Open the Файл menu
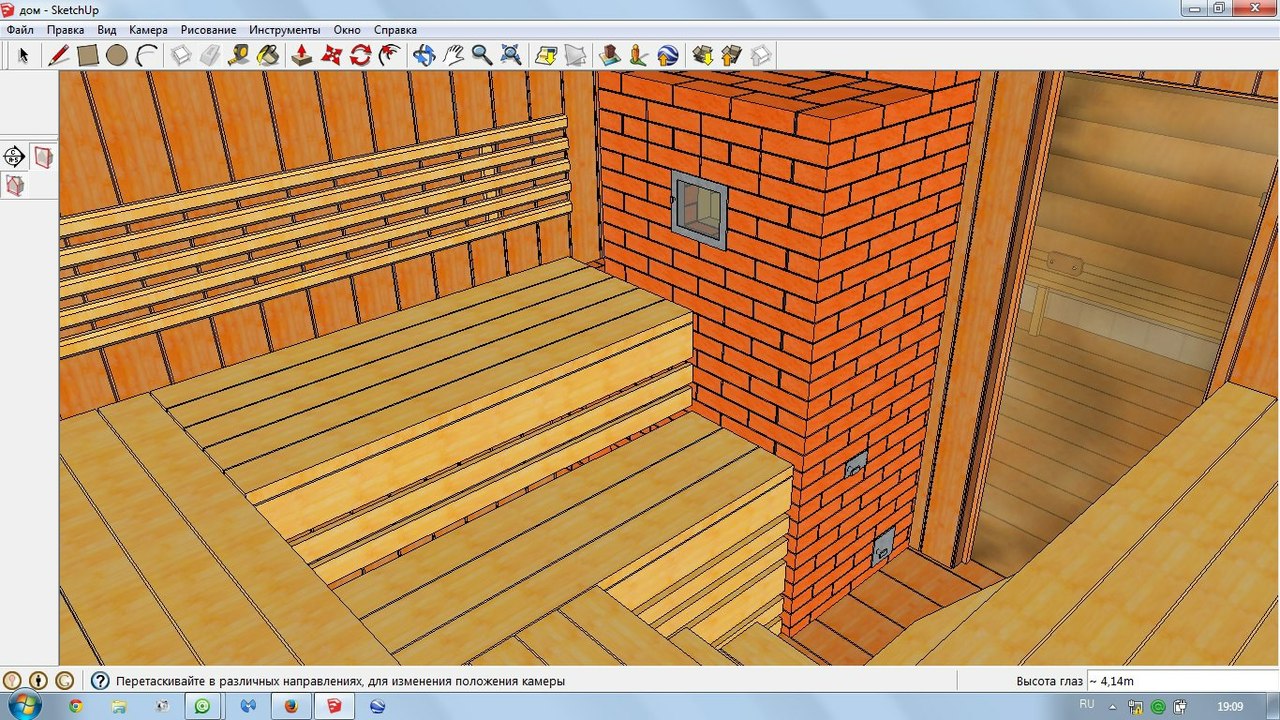 pos(20,30)
